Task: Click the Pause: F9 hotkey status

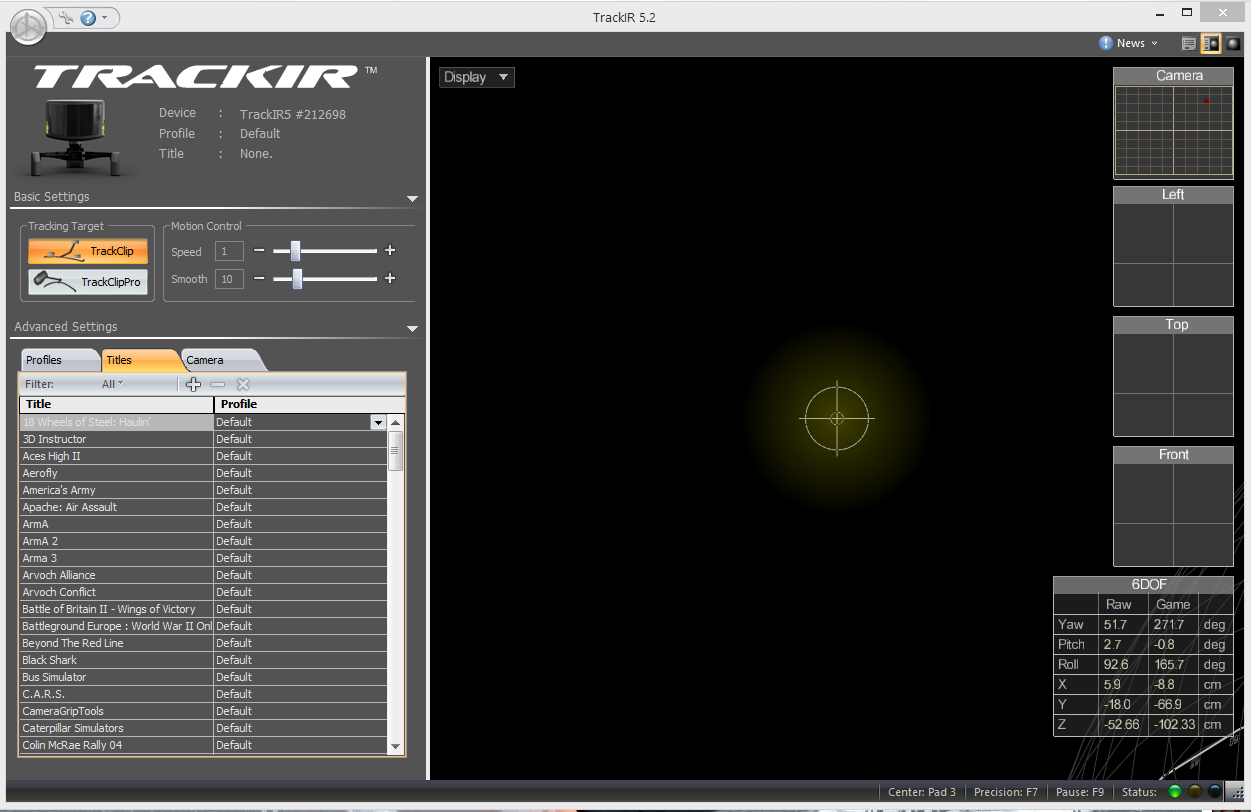Action: [1078, 792]
